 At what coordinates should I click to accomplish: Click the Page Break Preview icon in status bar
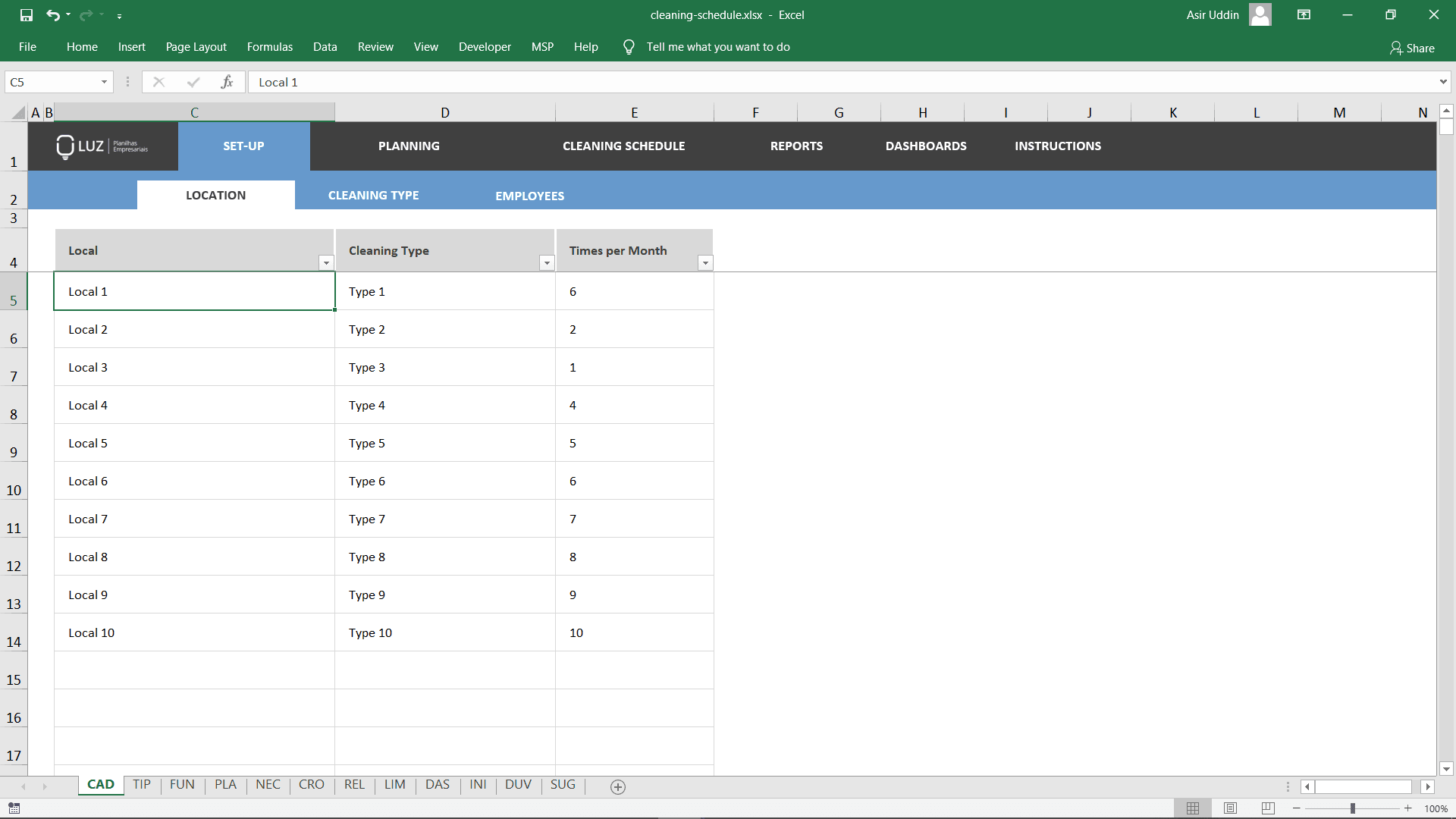(1266, 808)
